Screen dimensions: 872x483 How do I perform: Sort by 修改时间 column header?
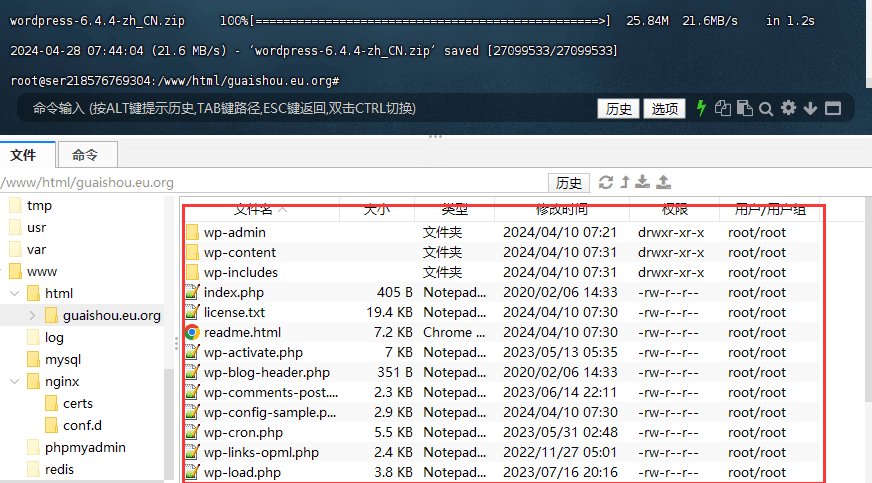coord(562,210)
